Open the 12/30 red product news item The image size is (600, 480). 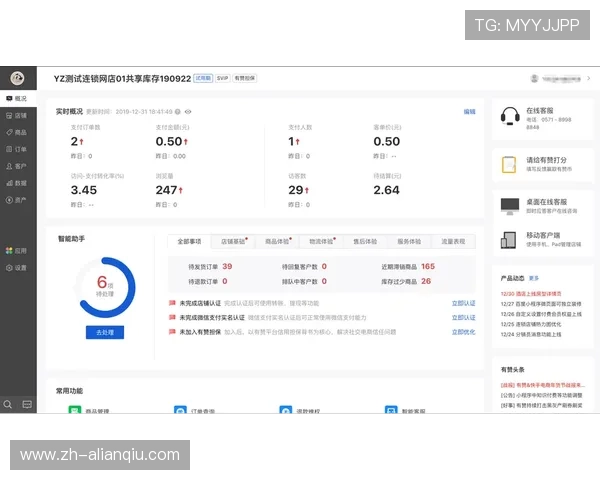tap(531, 294)
